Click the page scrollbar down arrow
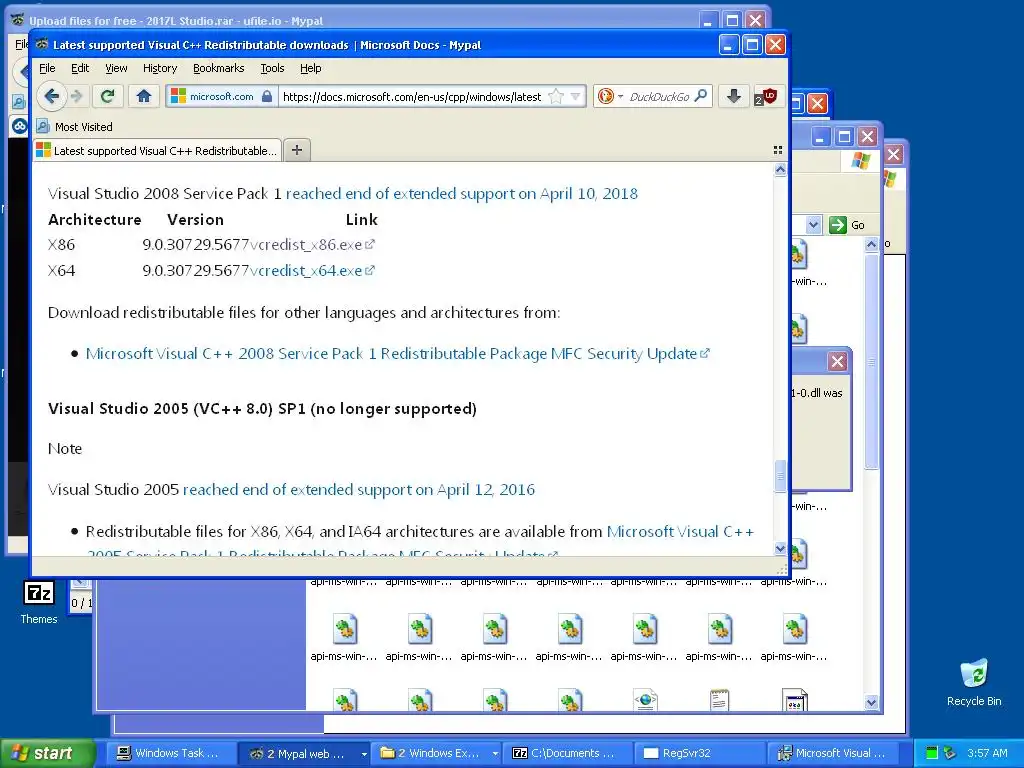Screen dimensions: 1024x768 coord(780,549)
